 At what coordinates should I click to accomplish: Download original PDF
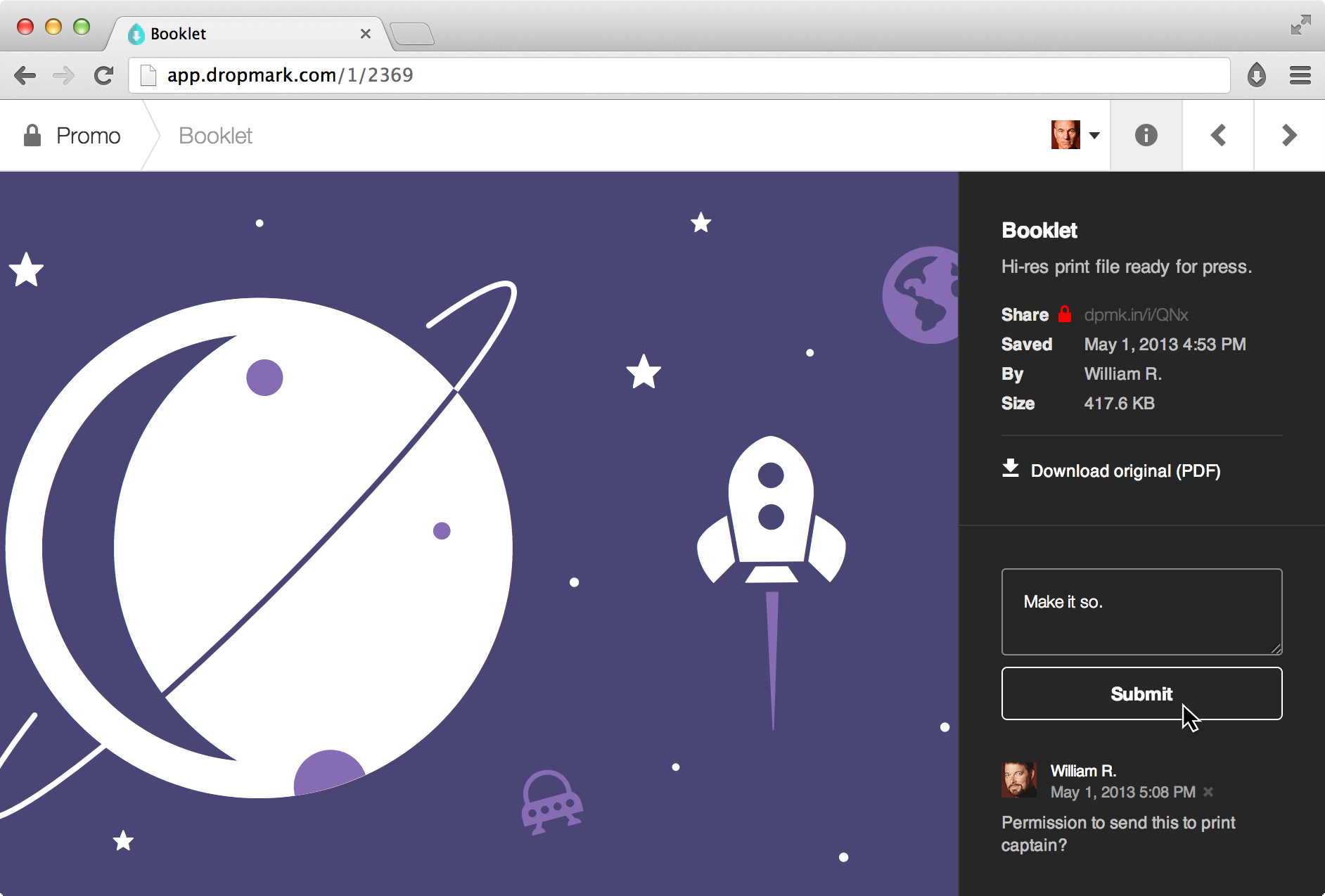tap(1111, 471)
